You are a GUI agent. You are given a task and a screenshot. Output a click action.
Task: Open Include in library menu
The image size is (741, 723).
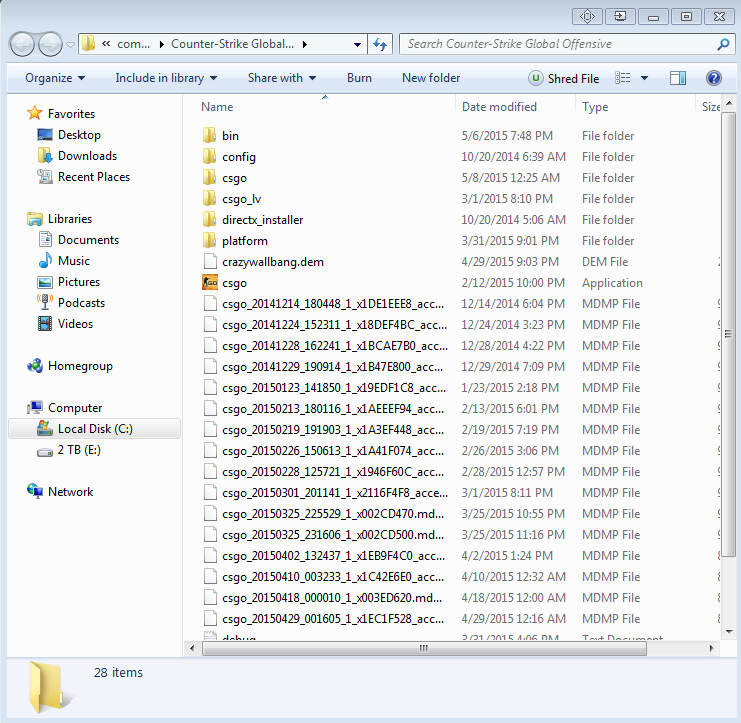tap(166, 78)
